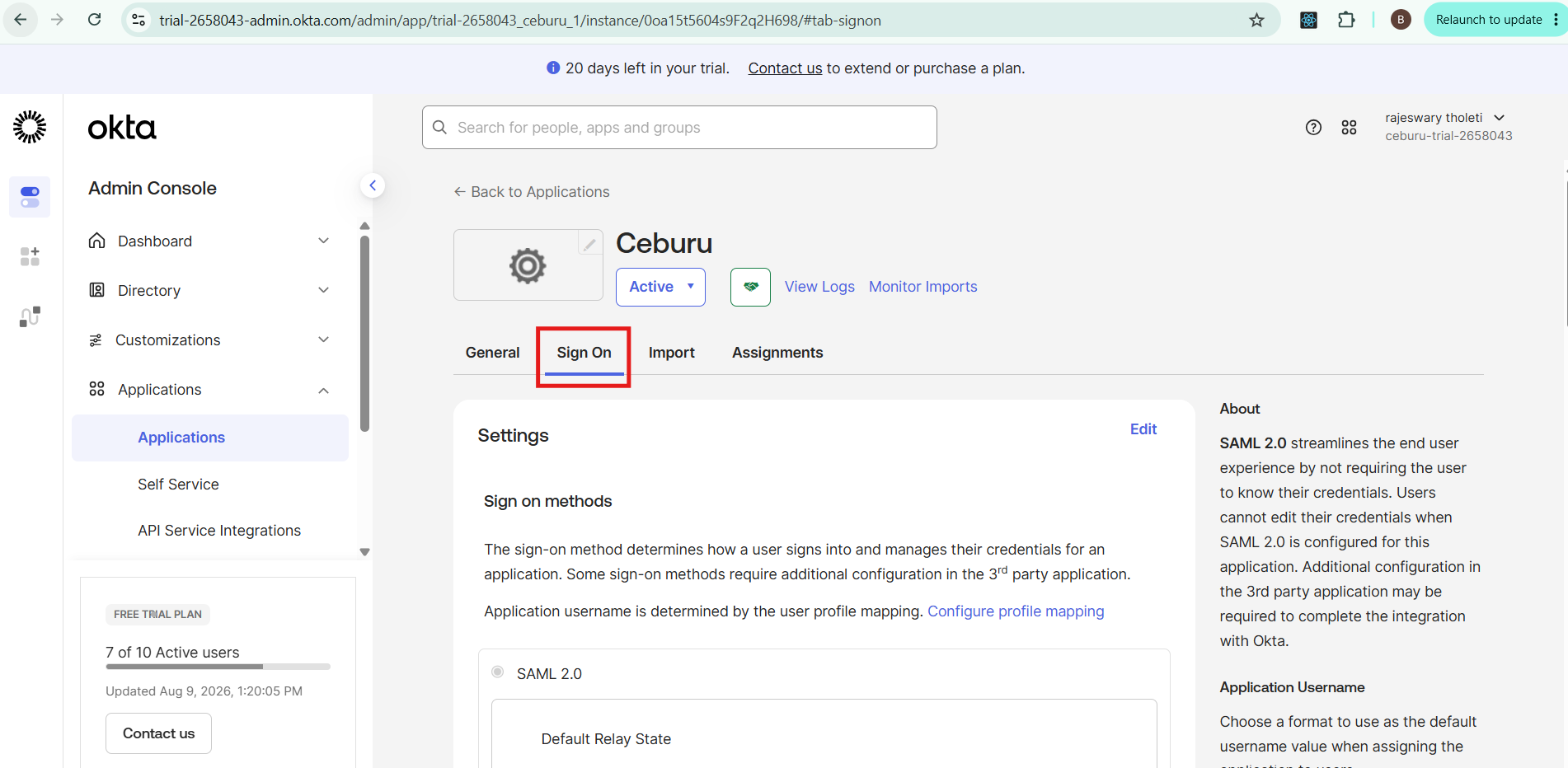Open the Assignments tab
This screenshot has width=1568, height=768.
pyautogui.click(x=777, y=353)
